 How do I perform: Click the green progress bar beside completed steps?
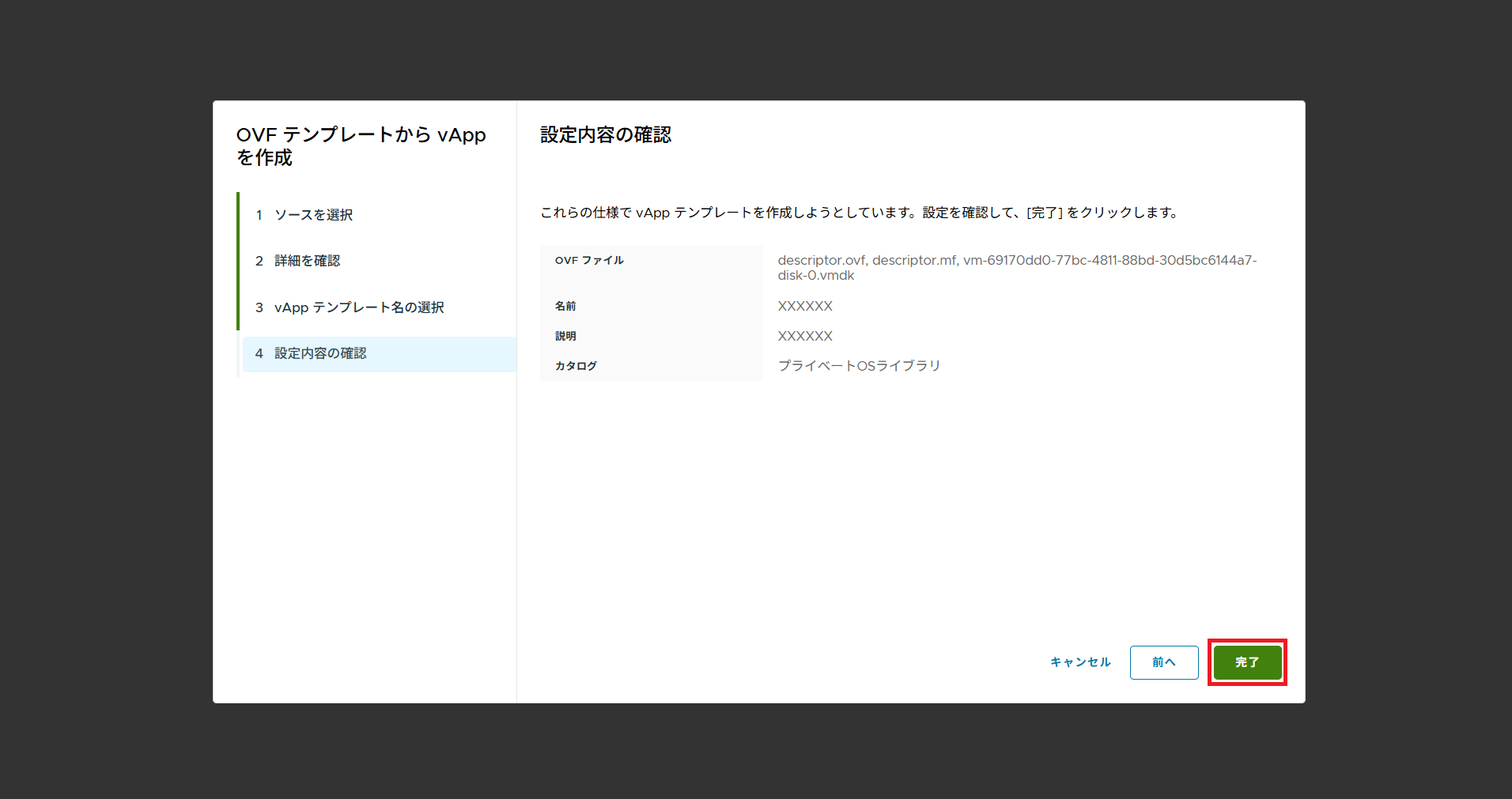click(238, 261)
